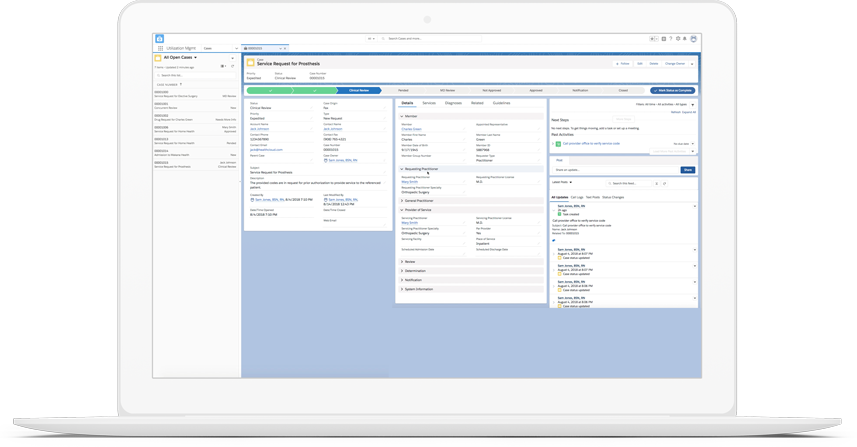The width and height of the screenshot is (857, 447).
Task: Click the feed refresh icon
Action: tap(664, 183)
